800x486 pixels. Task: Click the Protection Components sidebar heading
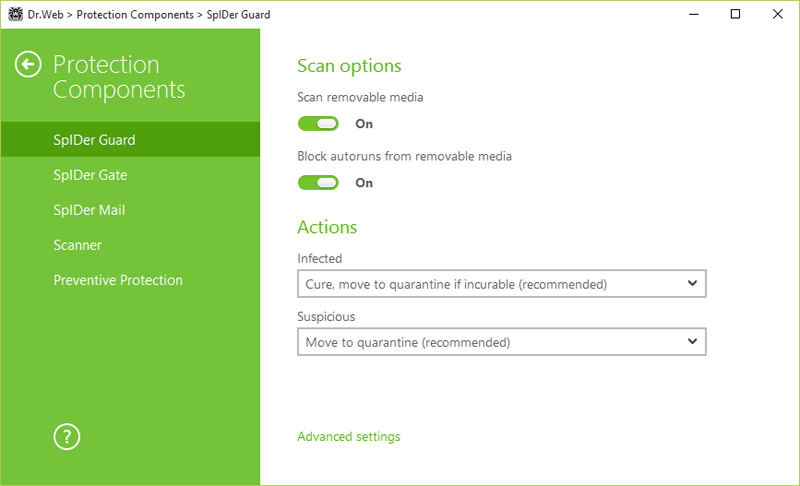point(119,77)
